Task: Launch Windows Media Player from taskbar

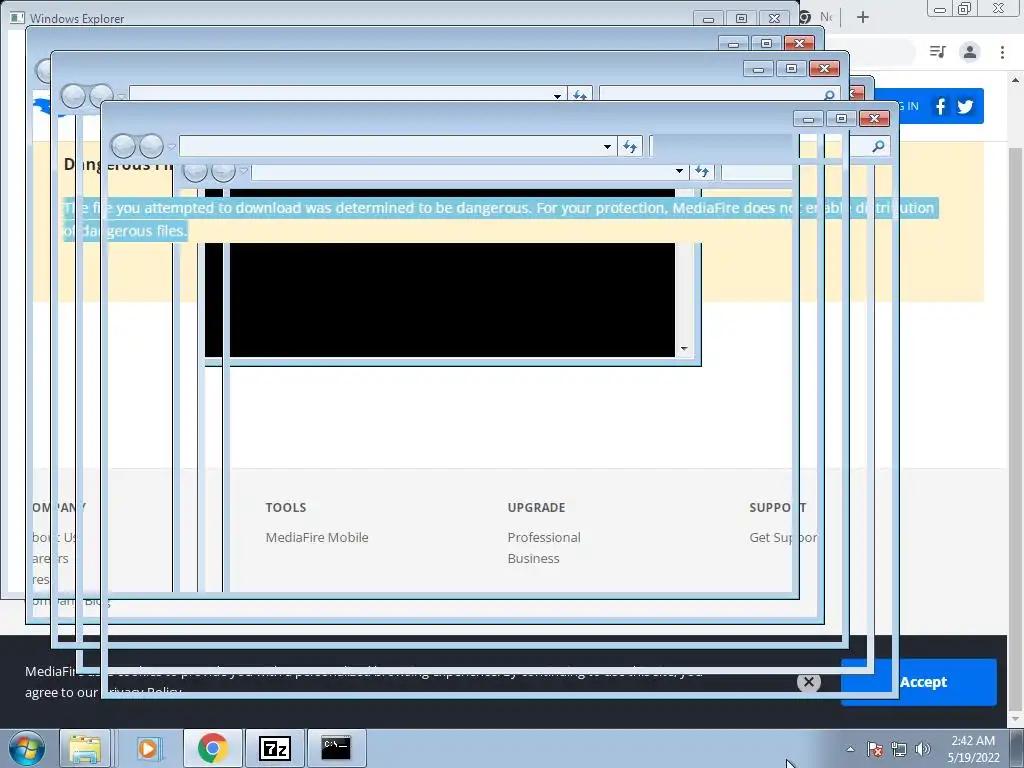Action: coord(148,748)
